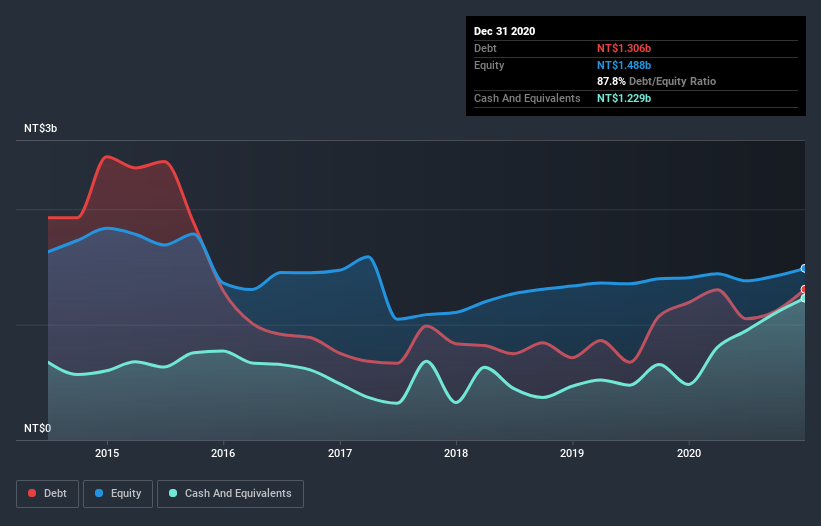The image size is (821, 526).
Task: Click the tooltip Debt row label
Action: tap(485, 48)
